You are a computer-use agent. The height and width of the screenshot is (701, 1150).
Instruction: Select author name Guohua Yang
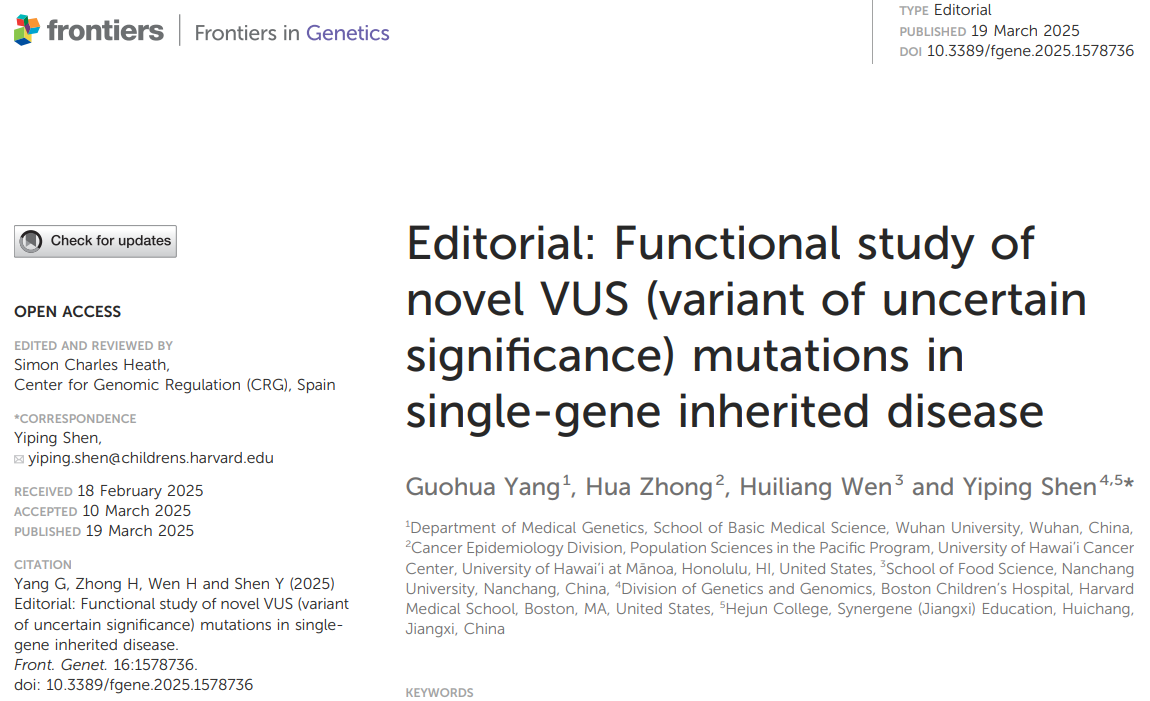(482, 487)
